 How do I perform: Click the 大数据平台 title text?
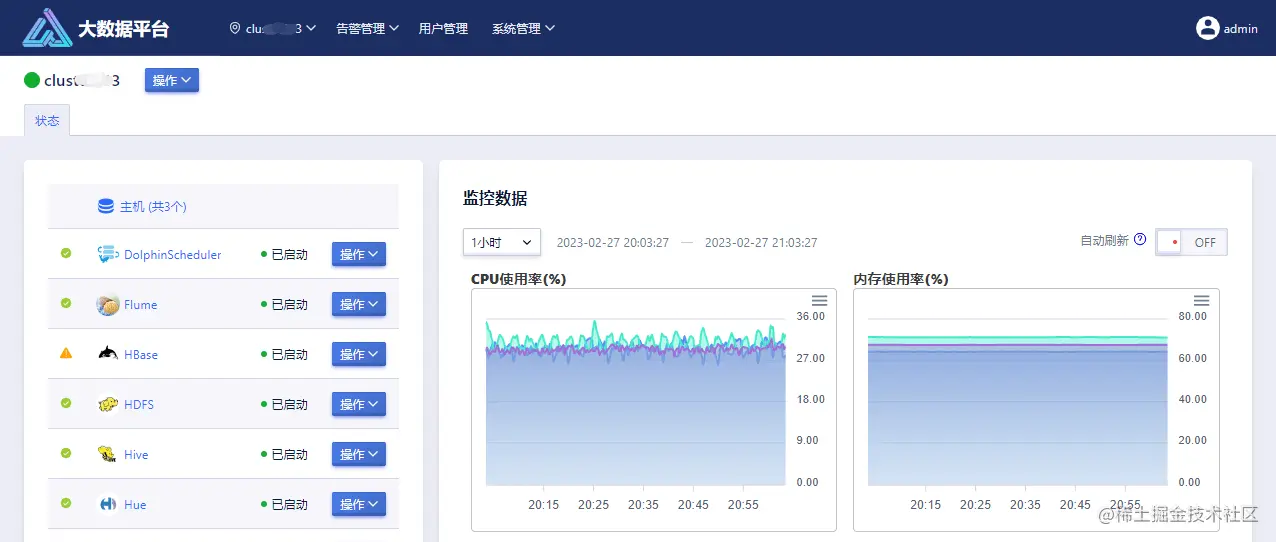click(x=124, y=29)
